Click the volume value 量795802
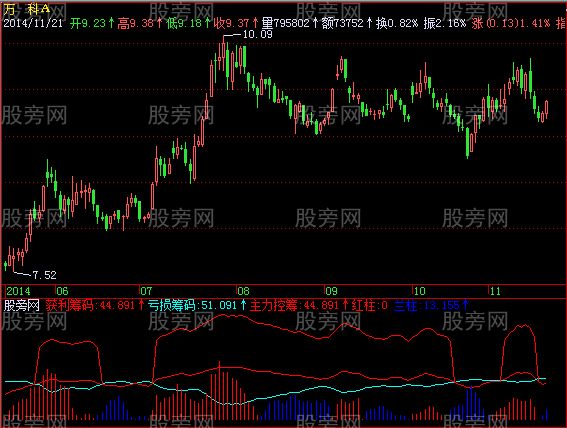567x428 pixels. point(285,23)
